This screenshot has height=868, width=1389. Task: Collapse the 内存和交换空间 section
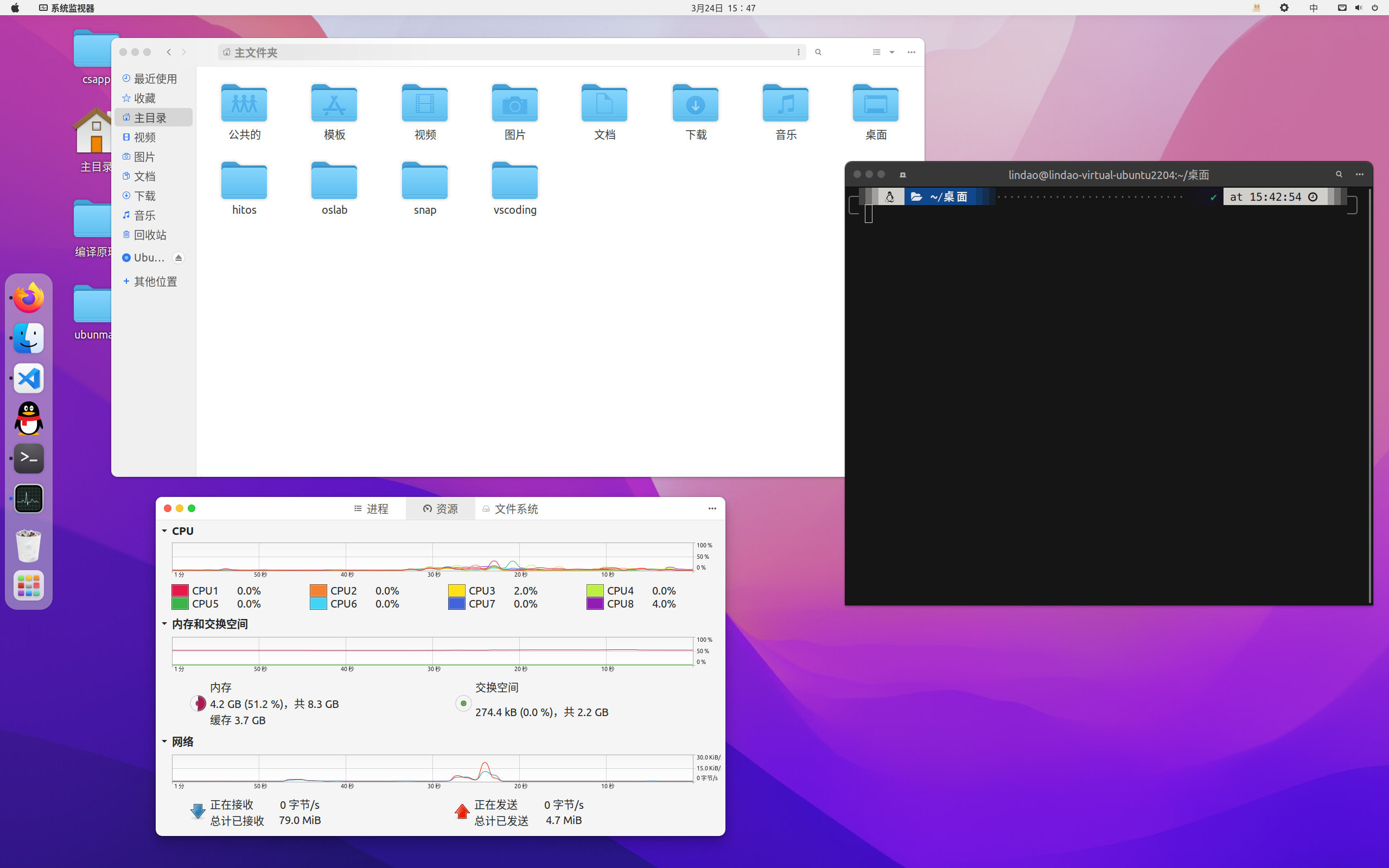click(165, 624)
